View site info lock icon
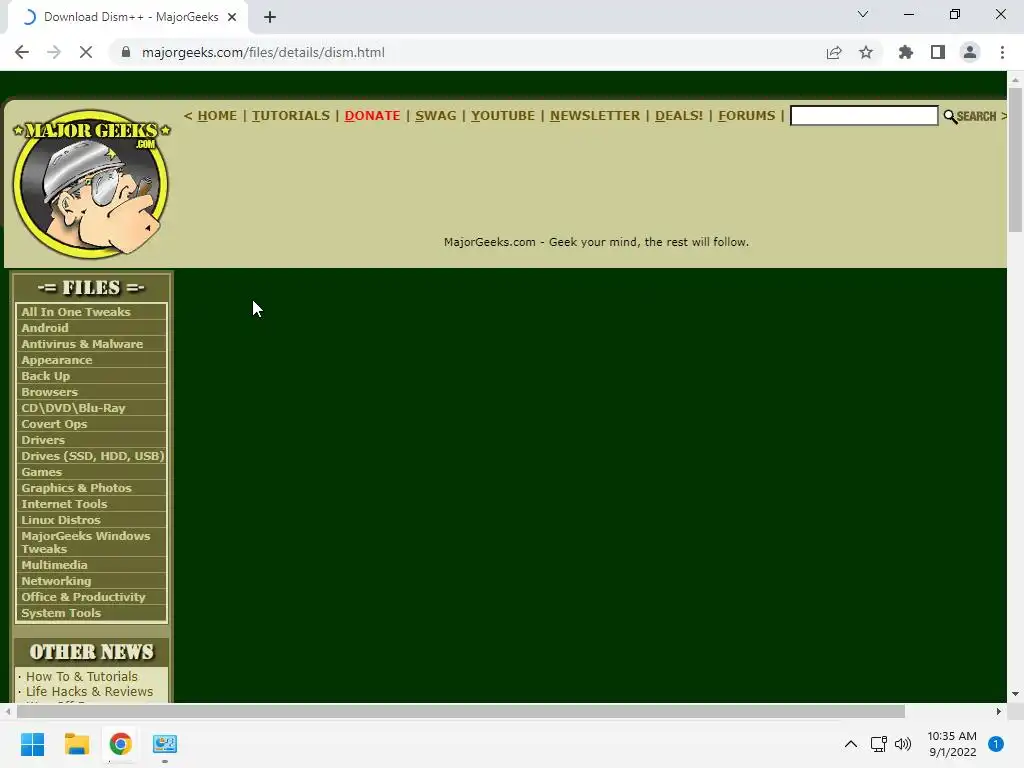This screenshot has width=1024, height=768. [x=126, y=52]
